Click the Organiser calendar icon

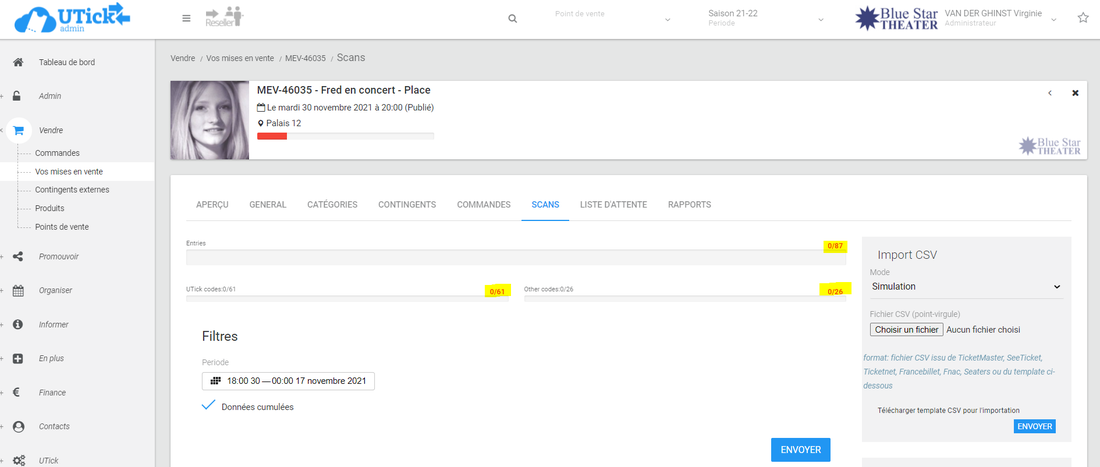point(18,290)
